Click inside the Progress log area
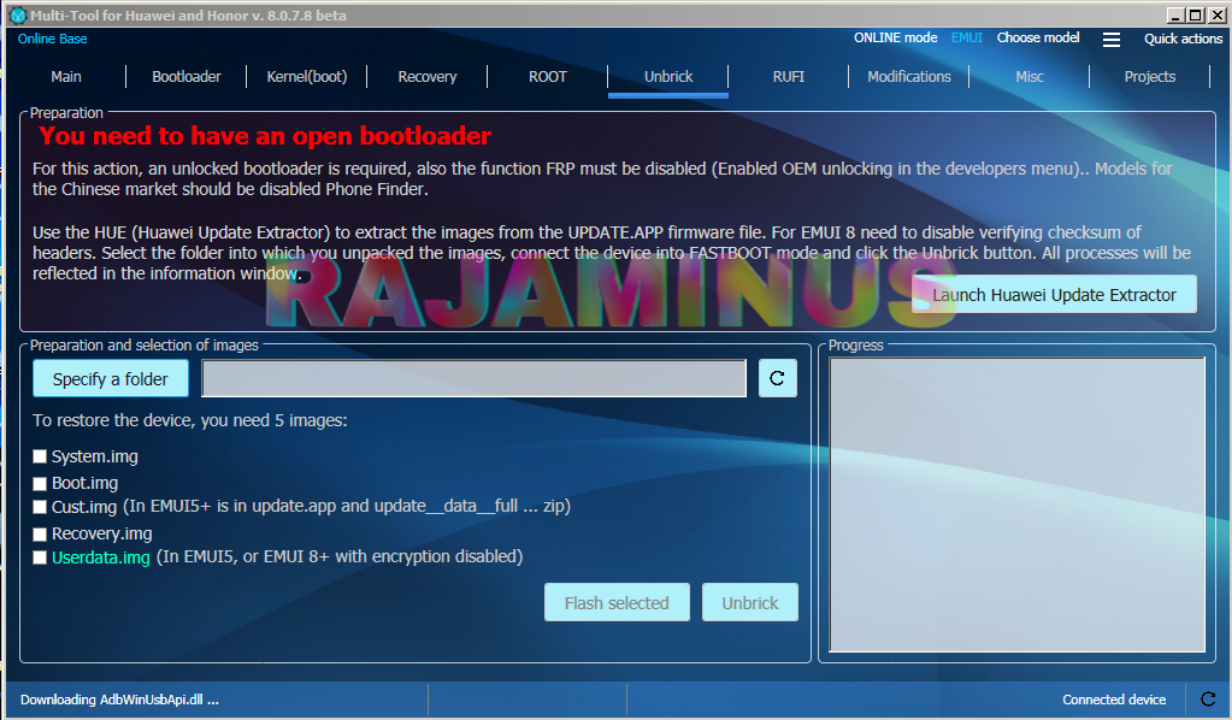Screen dimensions: 1232x720 1017,505
